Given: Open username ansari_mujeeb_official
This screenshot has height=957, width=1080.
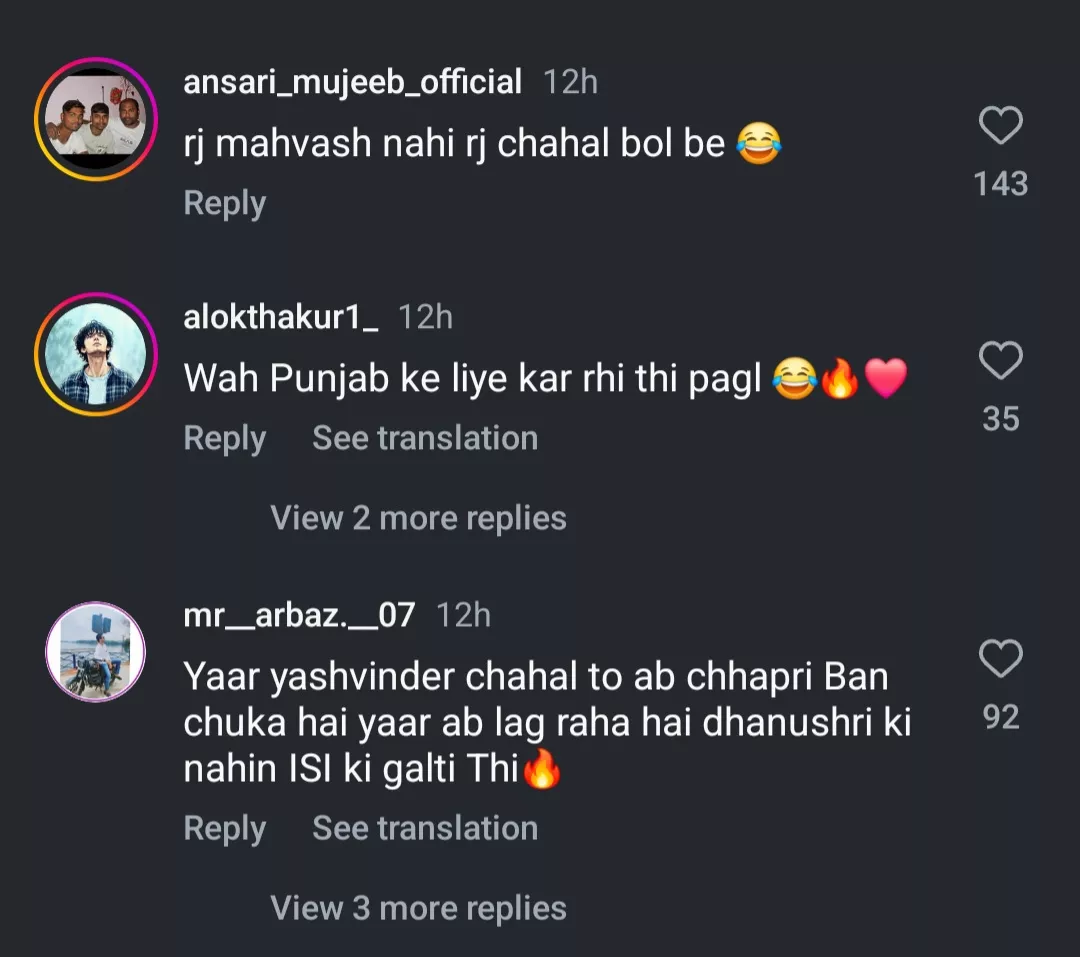Looking at the screenshot, I should (x=352, y=82).
